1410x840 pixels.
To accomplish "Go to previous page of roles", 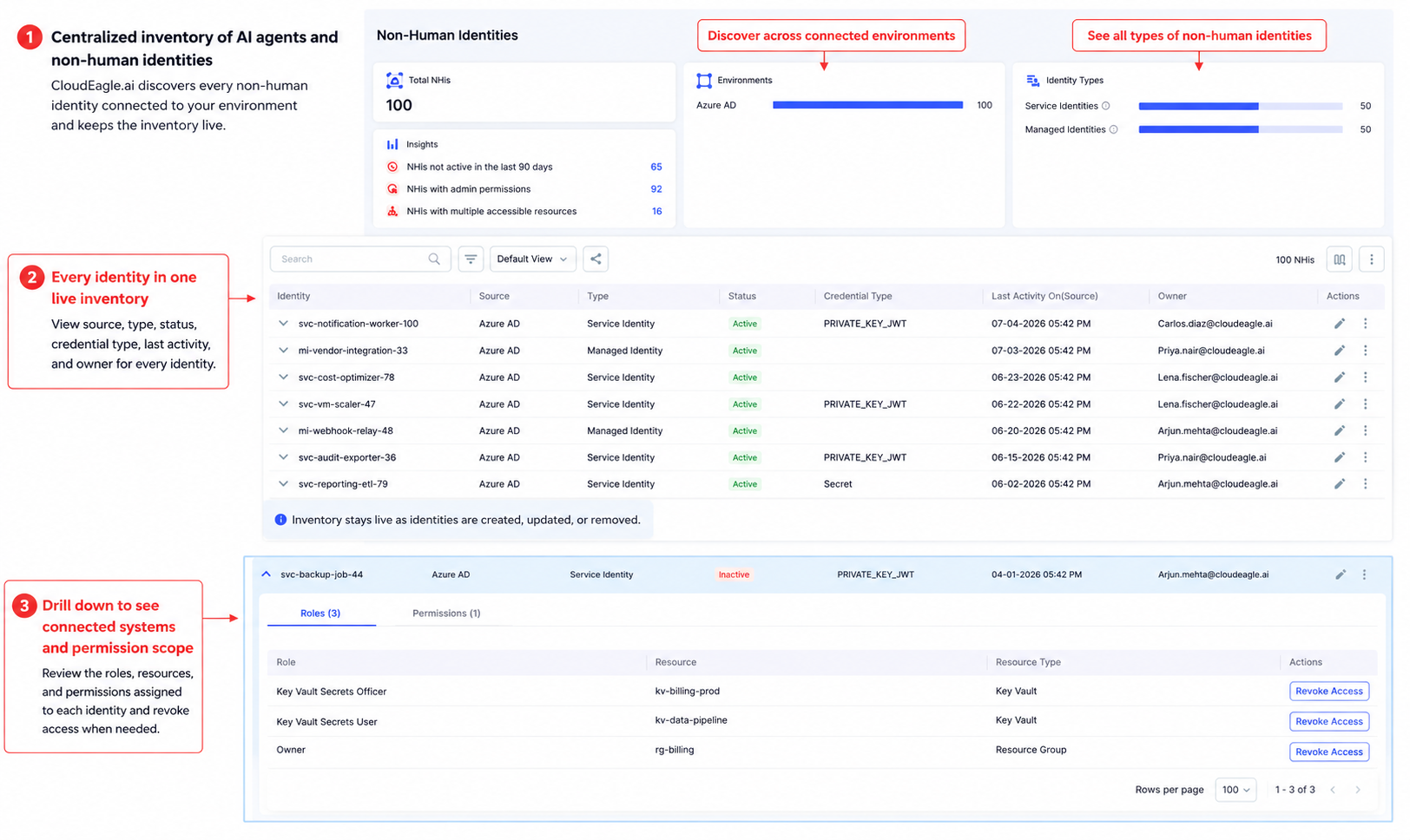I will [1333, 790].
